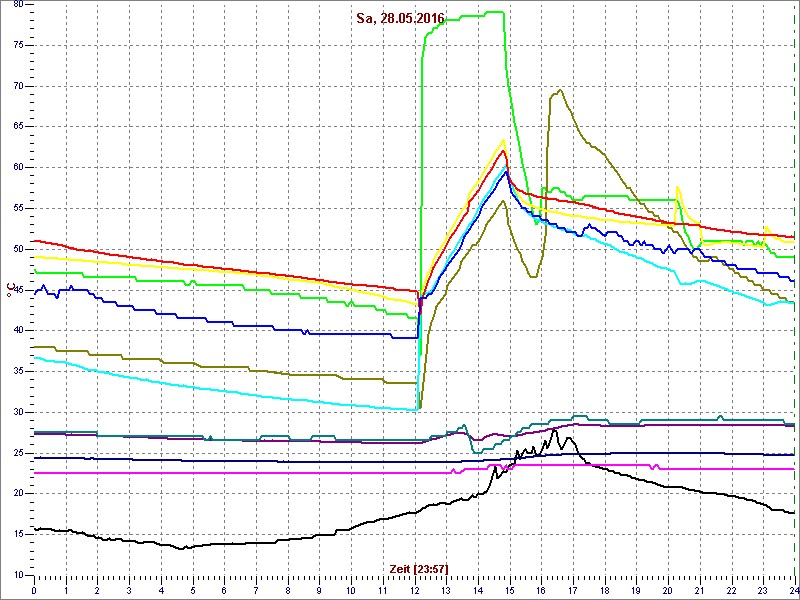The height and width of the screenshot is (600, 800).
Task: Click hour 17 on the time axis
Action: (573, 589)
